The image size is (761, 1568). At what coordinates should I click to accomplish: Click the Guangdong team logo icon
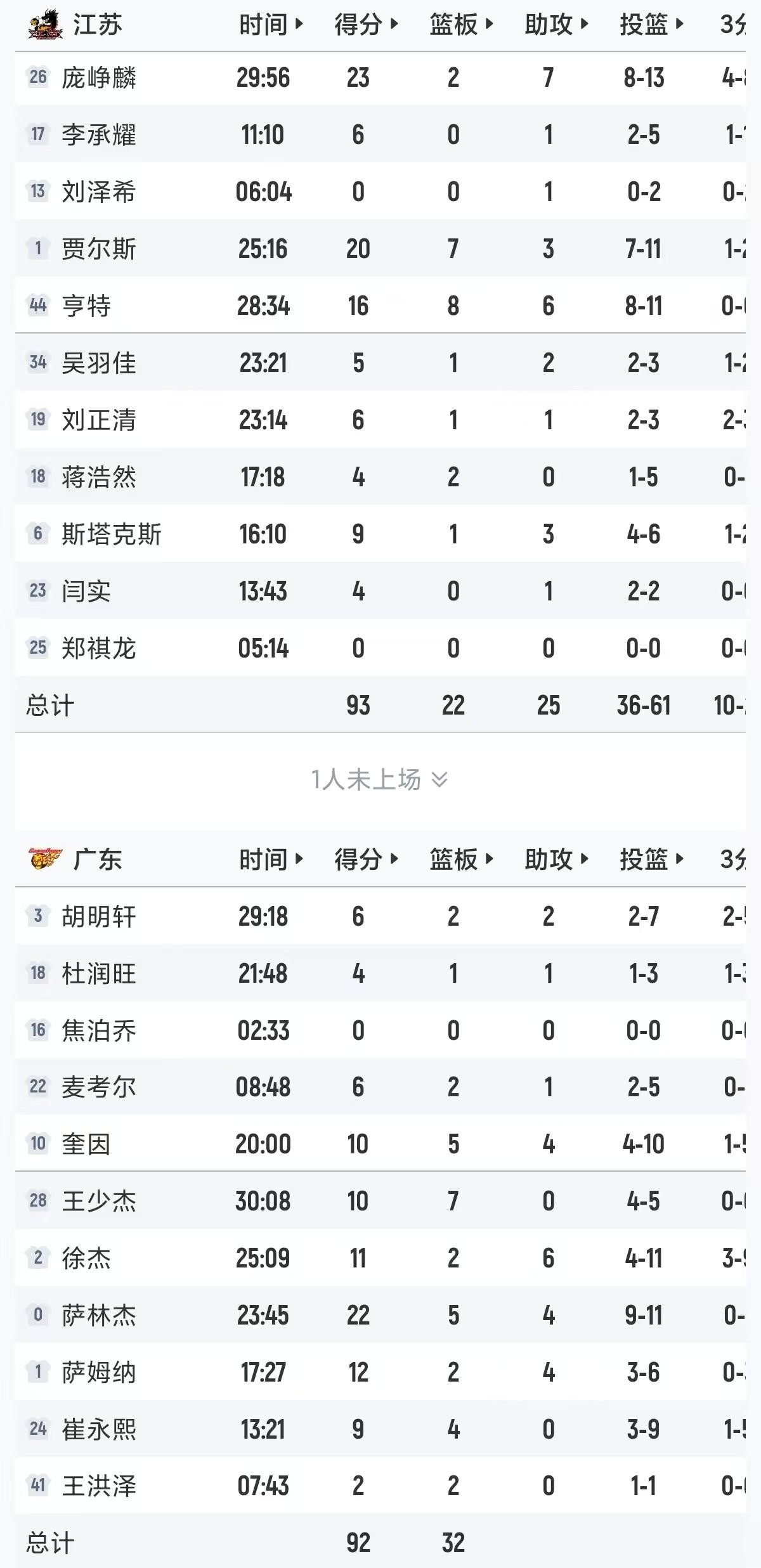[45, 859]
